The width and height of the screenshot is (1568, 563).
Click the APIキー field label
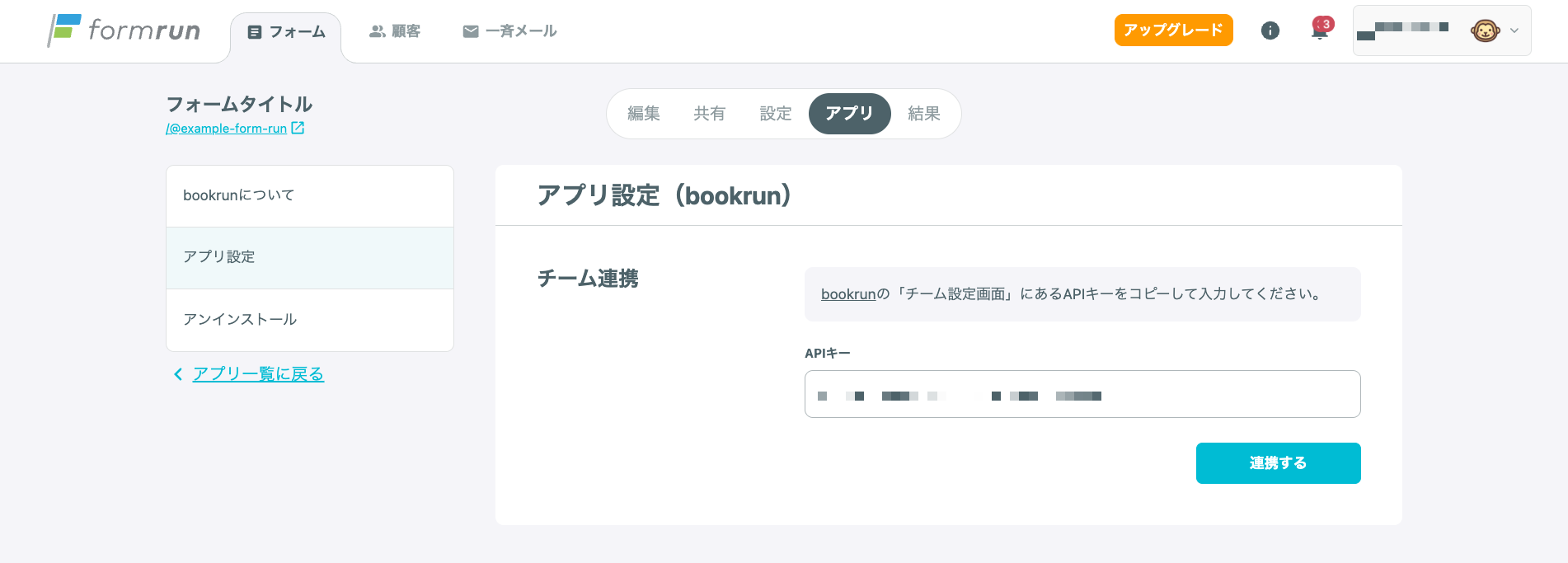(828, 353)
